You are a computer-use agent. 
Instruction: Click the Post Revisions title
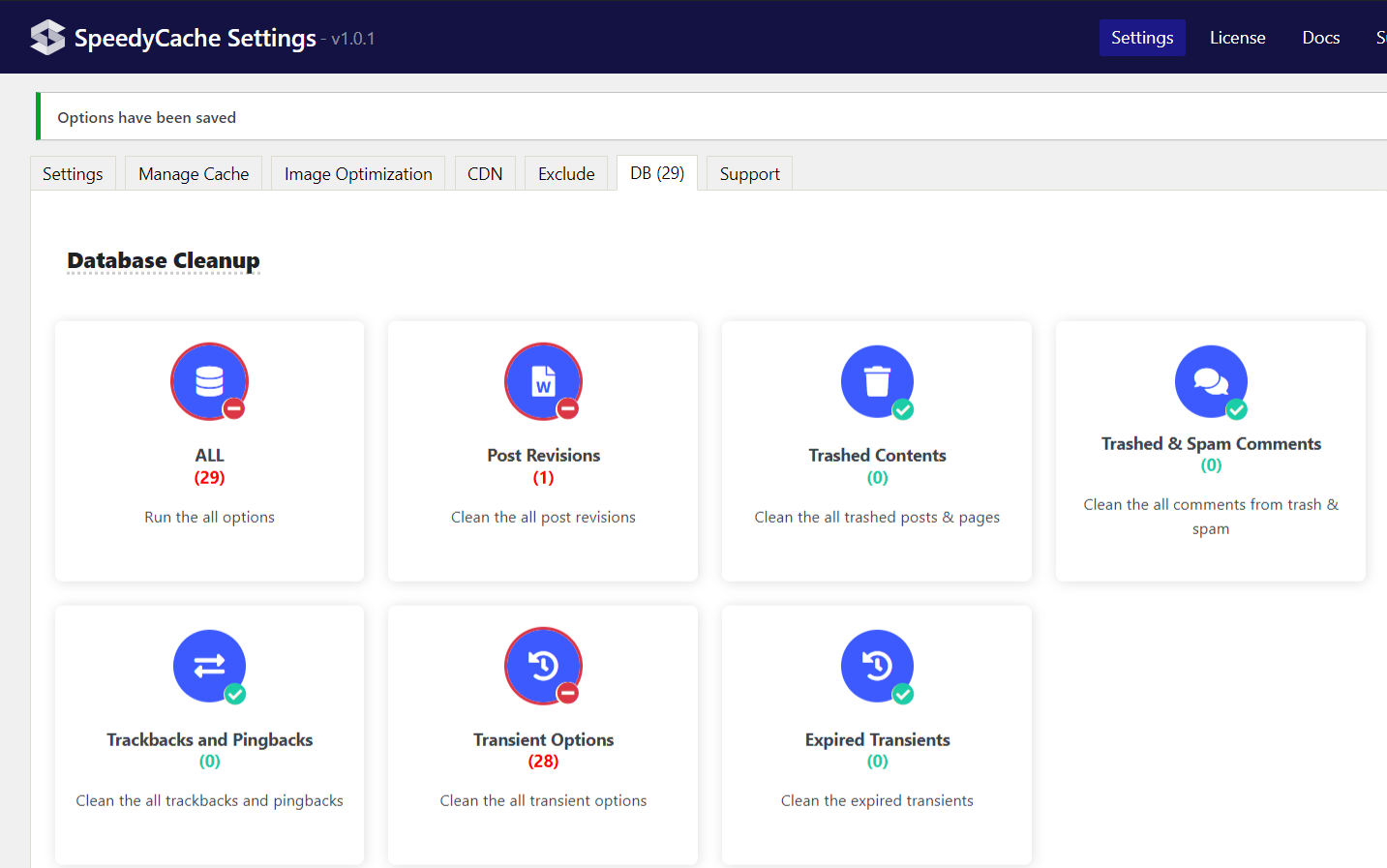tap(543, 455)
